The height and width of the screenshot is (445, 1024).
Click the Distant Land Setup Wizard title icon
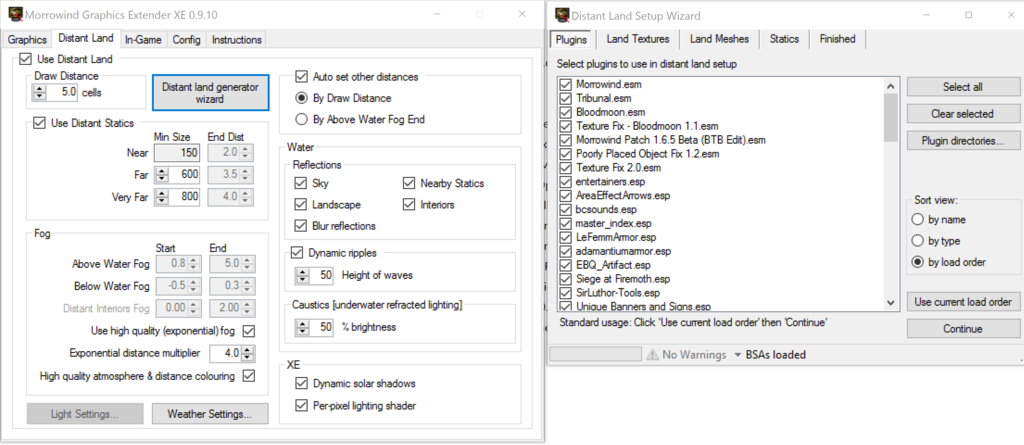point(562,14)
